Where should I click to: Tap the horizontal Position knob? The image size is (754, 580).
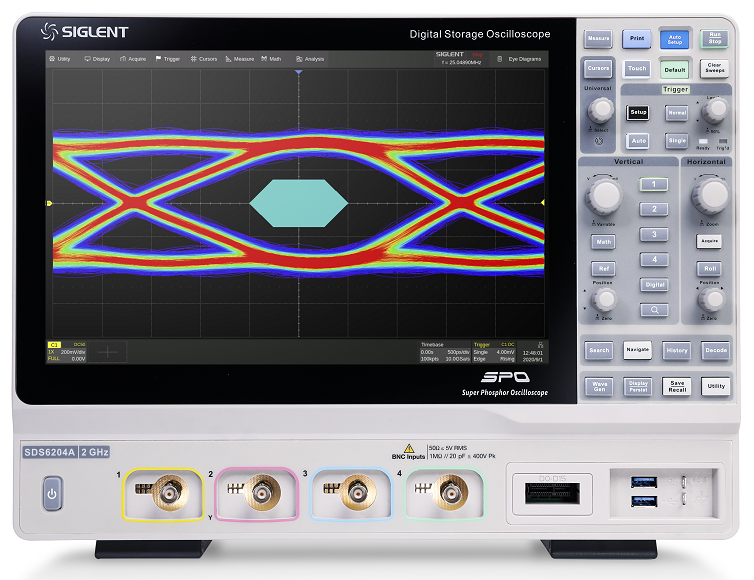click(x=711, y=300)
